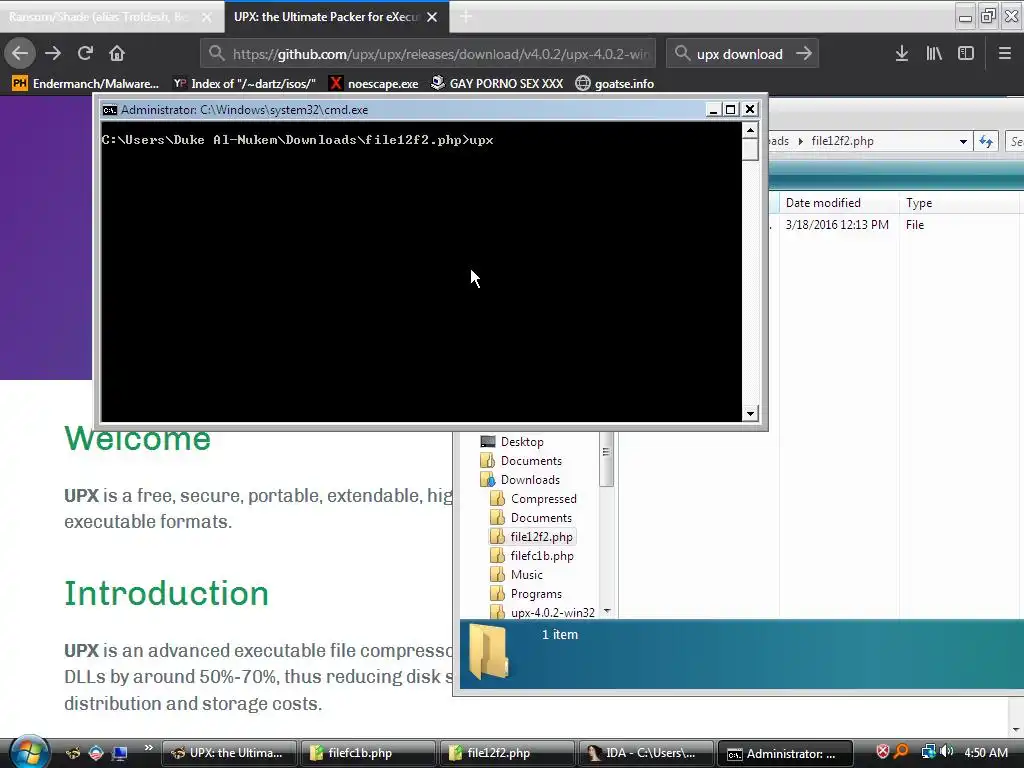Sort by Date modified column
This screenshot has width=1024, height=768.
pyautogui.click(x=839, y=203)
